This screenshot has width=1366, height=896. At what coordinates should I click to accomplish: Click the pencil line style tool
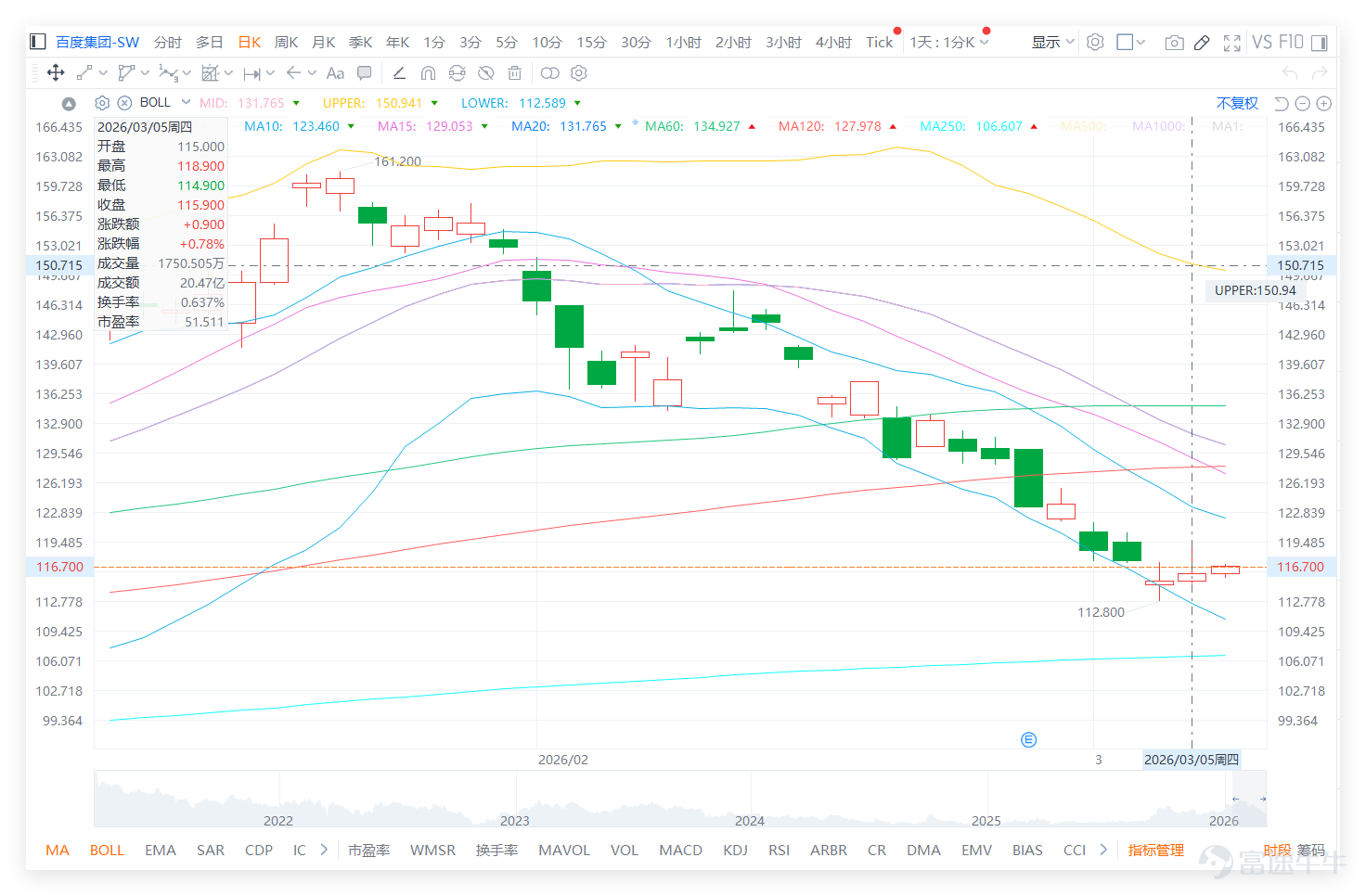click(x=399, y=73)
